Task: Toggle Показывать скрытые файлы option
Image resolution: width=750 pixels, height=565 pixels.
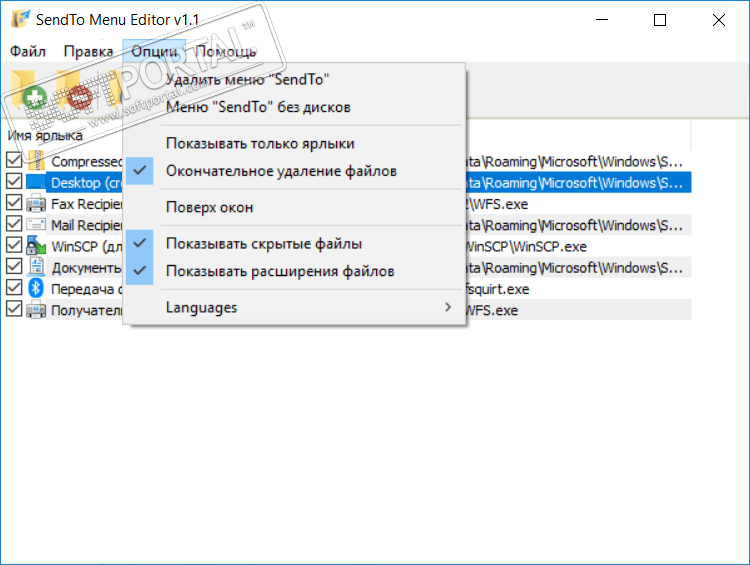Action: coord(294,244)
